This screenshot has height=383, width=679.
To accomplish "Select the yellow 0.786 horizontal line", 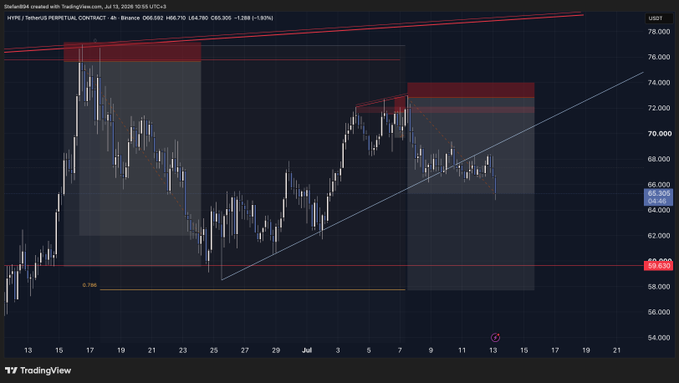I will pyautogui.click(x=253, y=289).
